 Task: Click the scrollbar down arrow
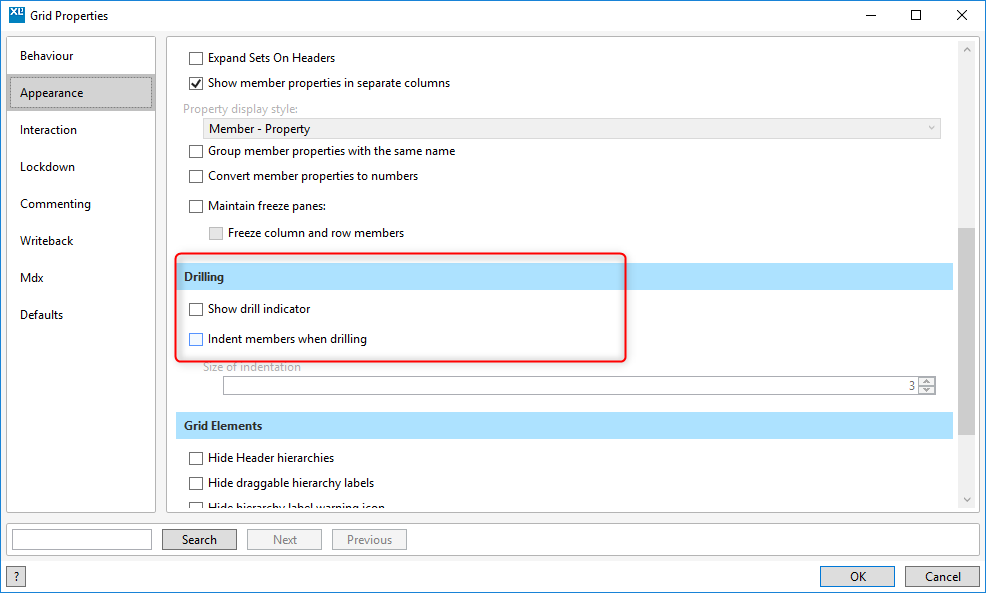point(966,498)
